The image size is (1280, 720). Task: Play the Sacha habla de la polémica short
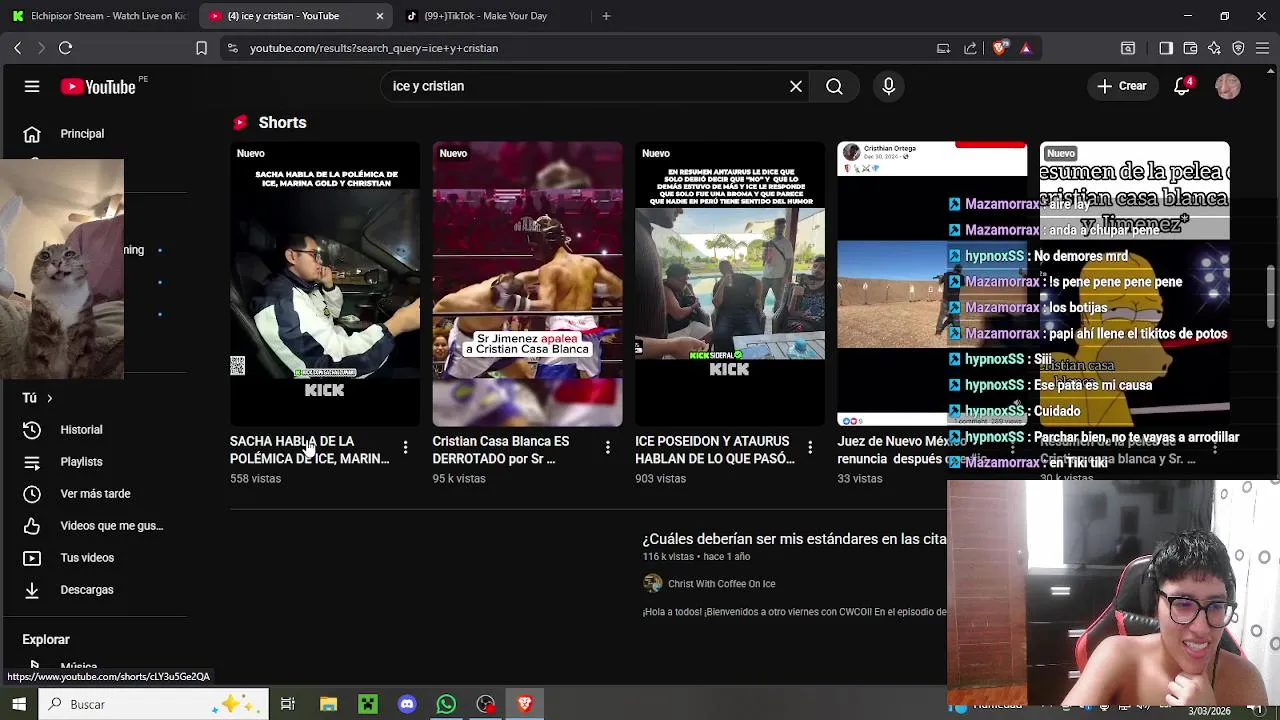coord(325,284)
